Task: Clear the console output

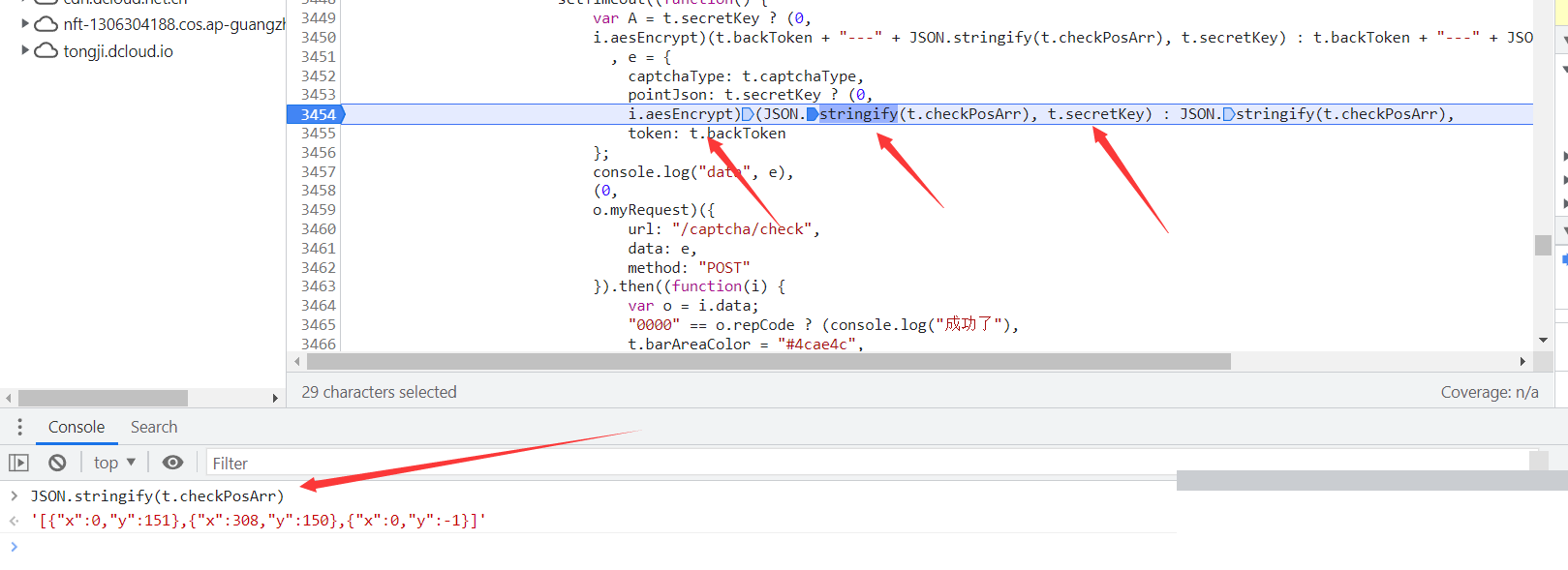Action: point(57,463)
